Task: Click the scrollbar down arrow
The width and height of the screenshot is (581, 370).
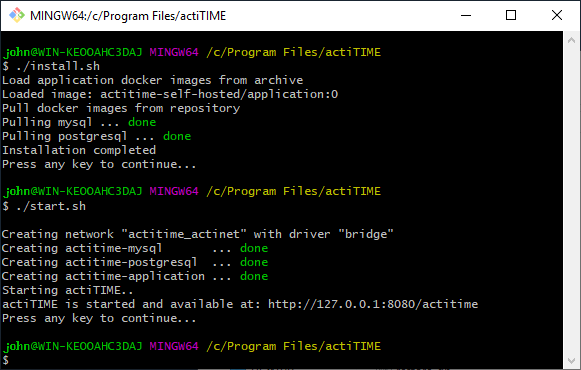Action: 571,360
